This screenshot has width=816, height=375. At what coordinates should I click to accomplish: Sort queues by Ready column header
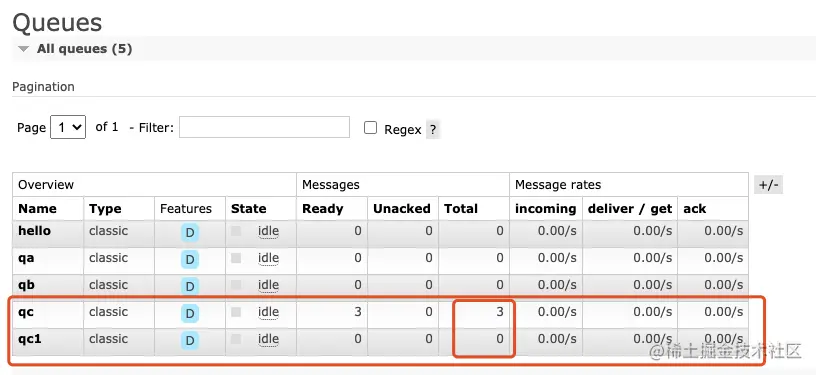[x=323, y=209]
